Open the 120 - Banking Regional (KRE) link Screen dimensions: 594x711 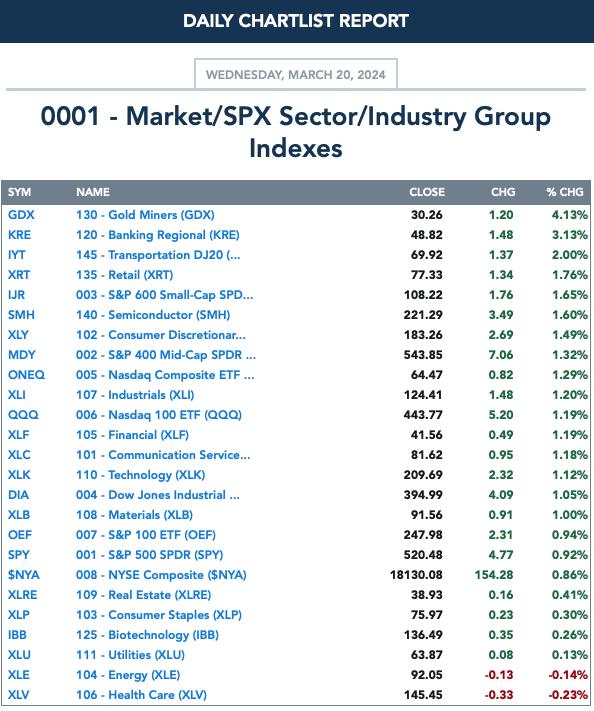click(157, 235)
